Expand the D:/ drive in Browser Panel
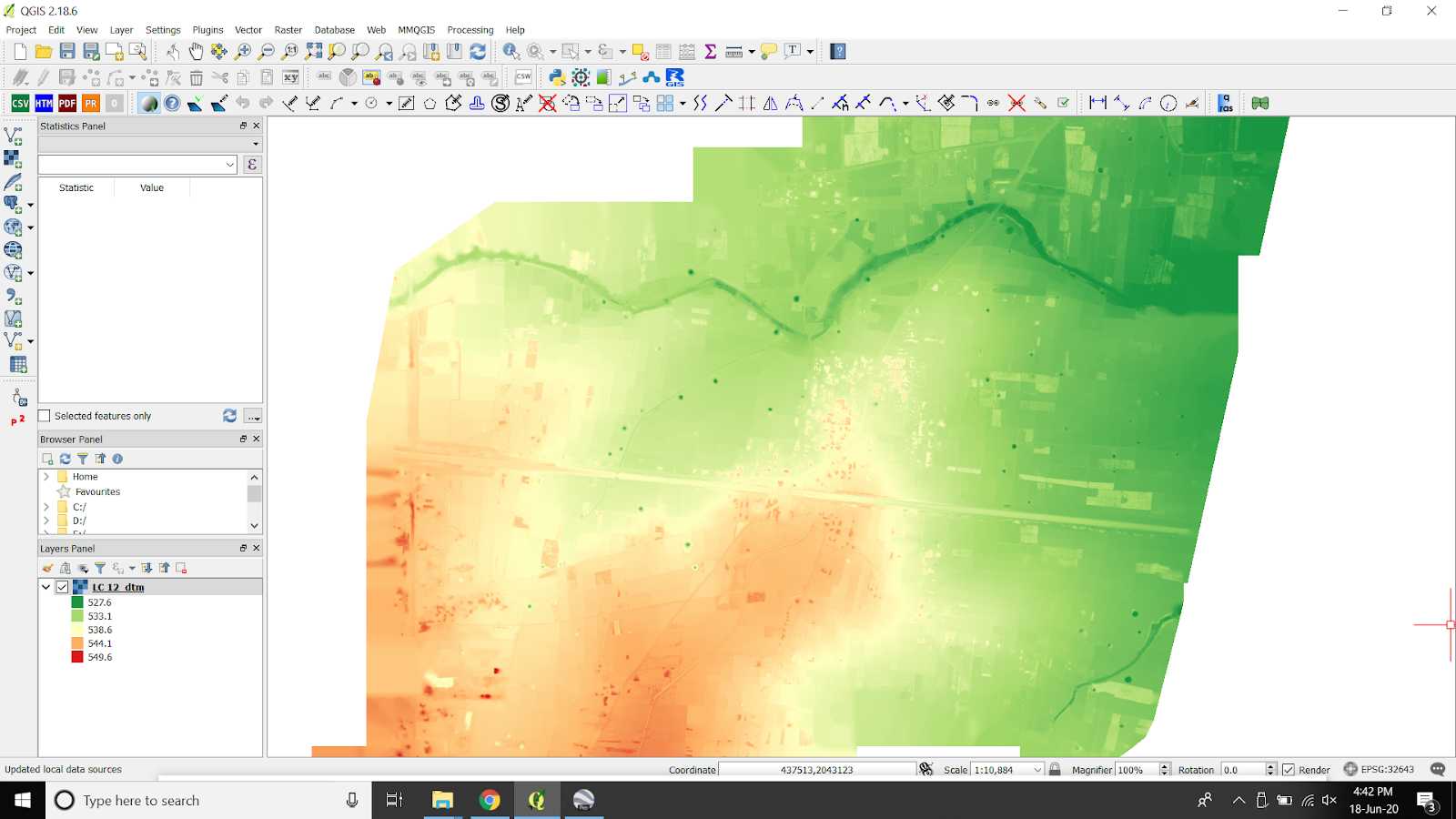 tap(45, 521)
